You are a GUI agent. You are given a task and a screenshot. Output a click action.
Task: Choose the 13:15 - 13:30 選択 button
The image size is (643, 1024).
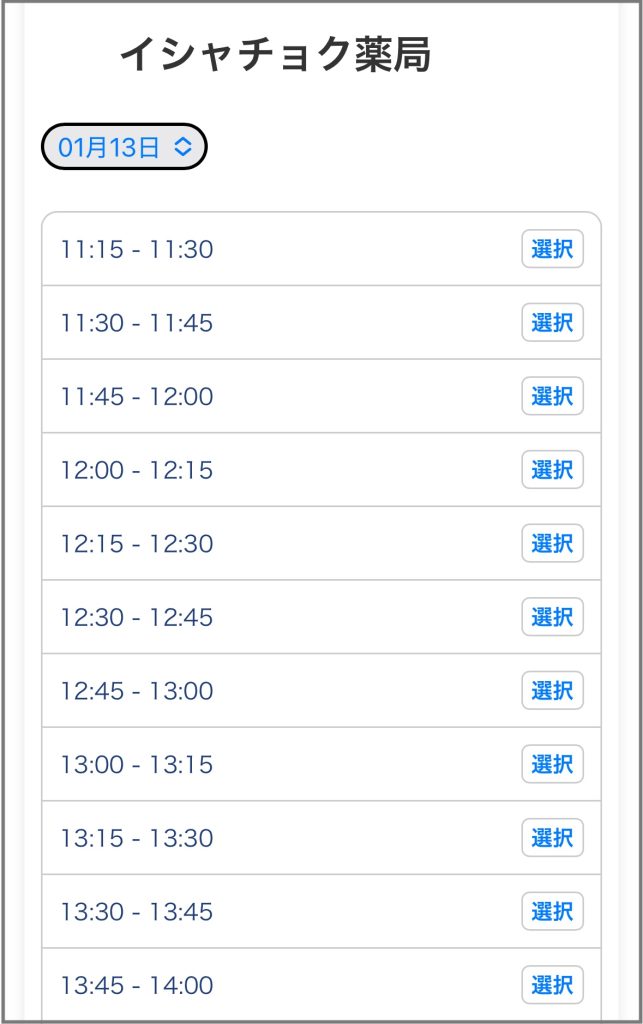click(552, 838)
